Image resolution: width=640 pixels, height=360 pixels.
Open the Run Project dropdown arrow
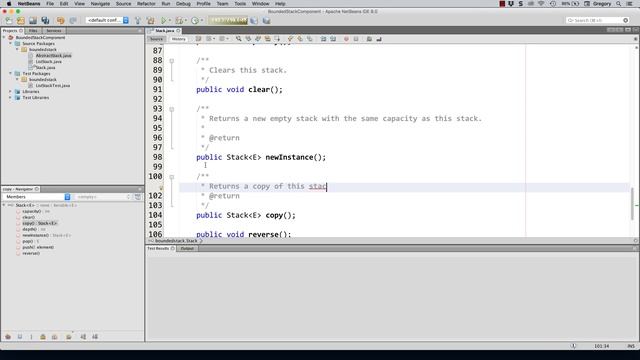pyautogui.click(x=170, y=20)
